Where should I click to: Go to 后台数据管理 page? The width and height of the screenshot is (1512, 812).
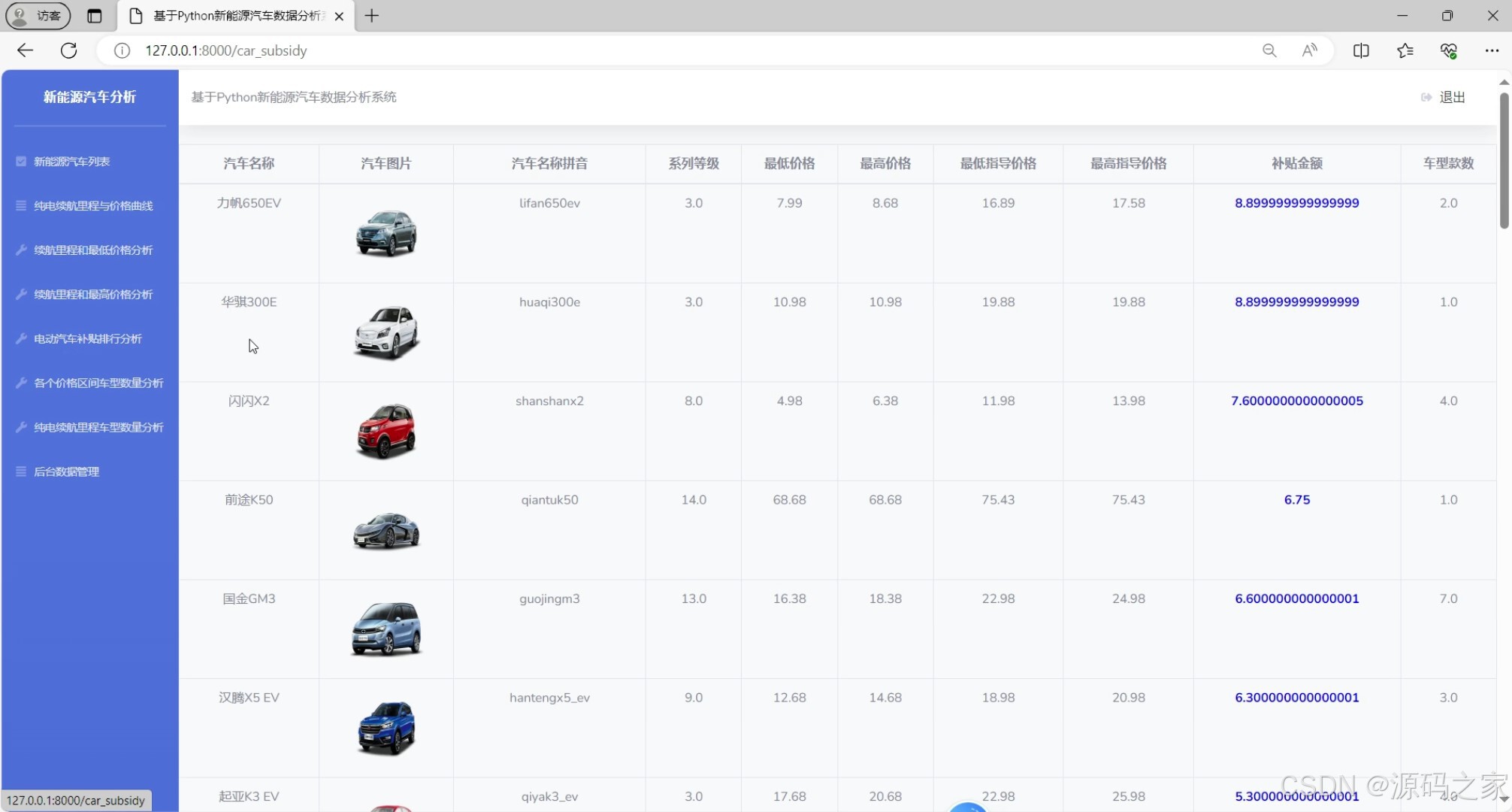(x=66, y=471)
